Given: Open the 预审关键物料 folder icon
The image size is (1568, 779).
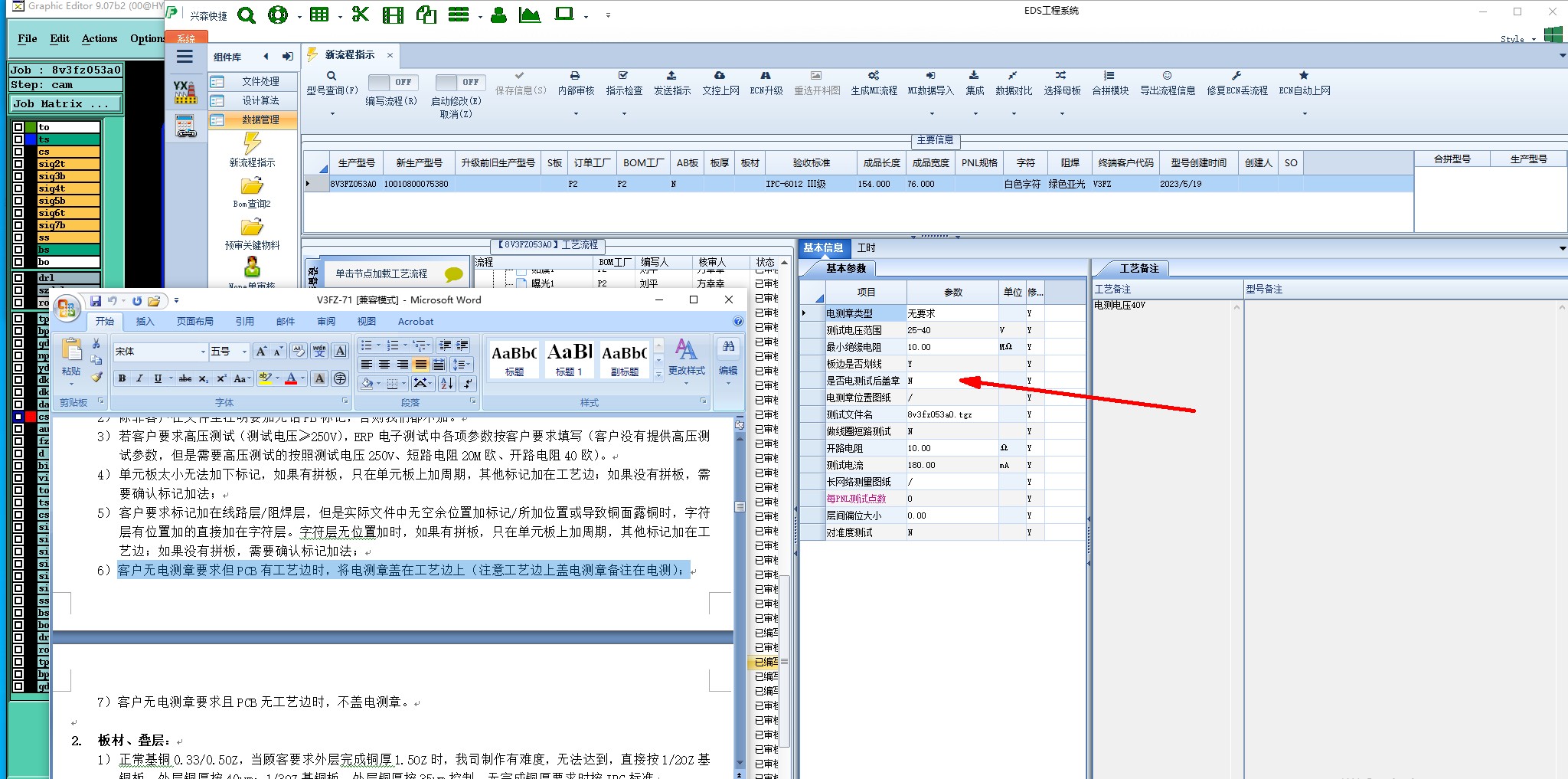Looking at the screenshot, I should pos(252,227).
